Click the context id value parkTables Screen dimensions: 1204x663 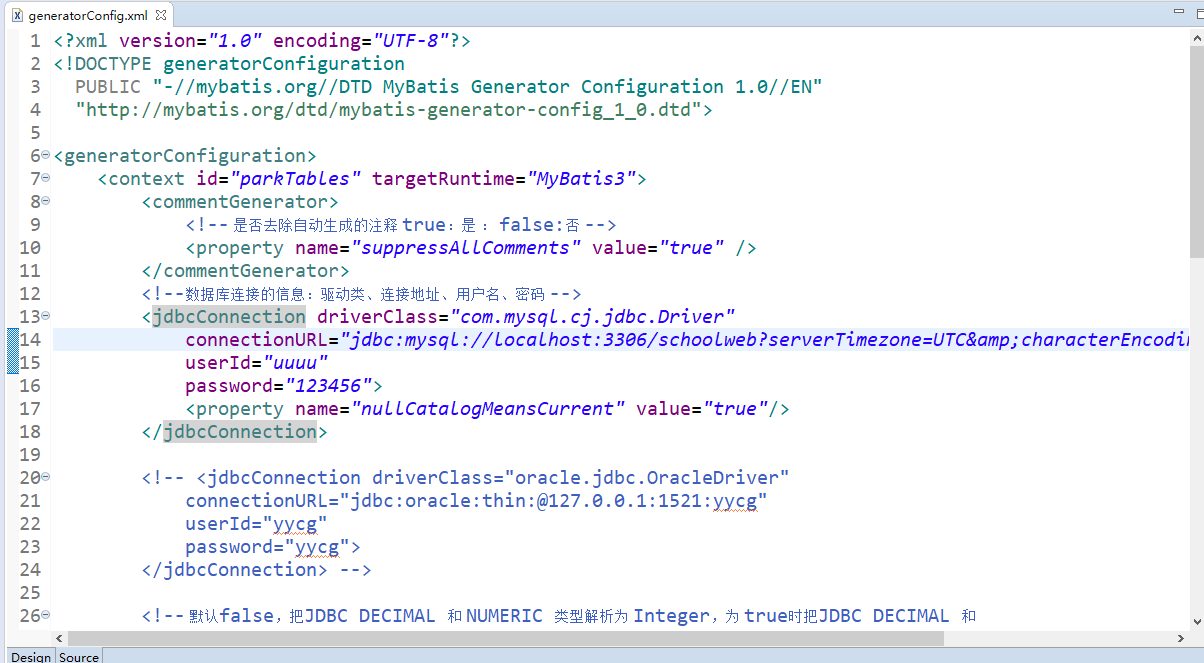pos(296,179)
